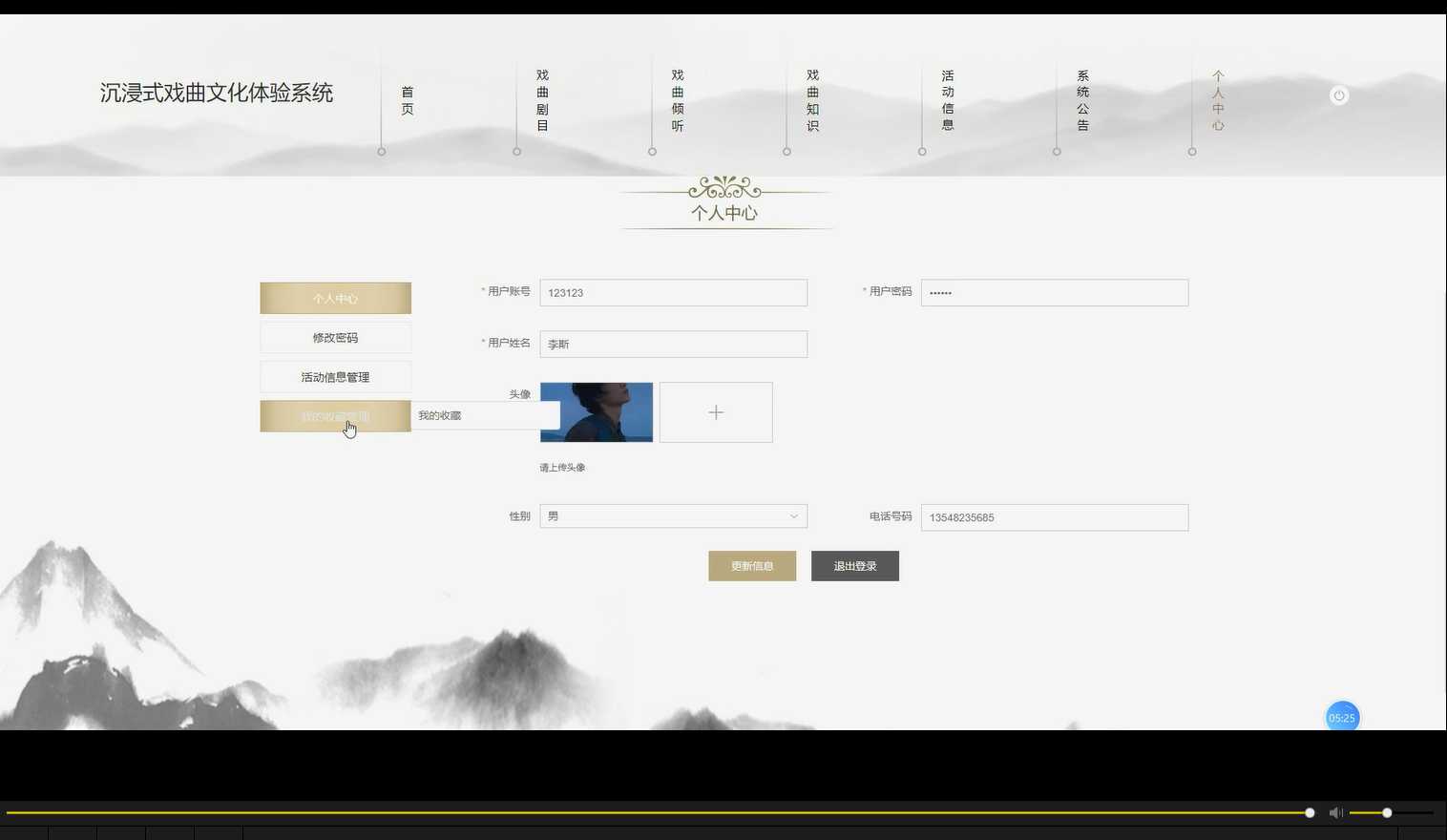Screen dimensions: 1447x840
Task: Expand the 性别 gender dropdown
Action: (673, 515)
